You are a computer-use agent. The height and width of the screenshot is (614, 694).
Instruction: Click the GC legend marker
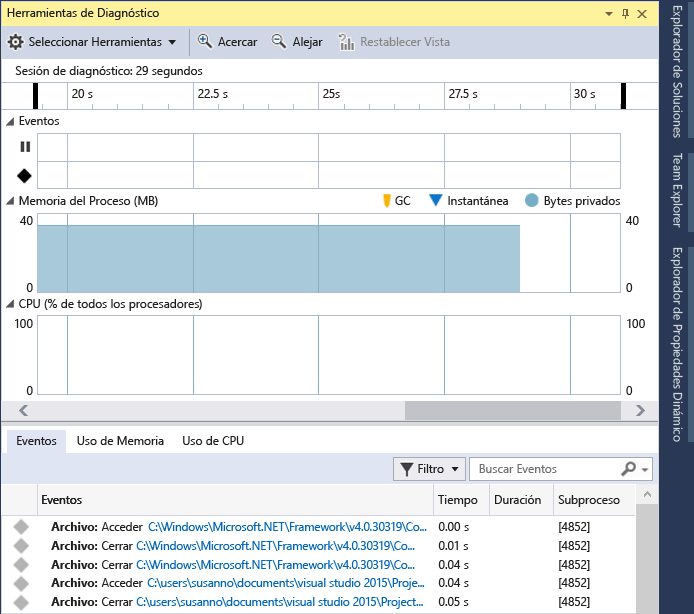pos(387,201)
